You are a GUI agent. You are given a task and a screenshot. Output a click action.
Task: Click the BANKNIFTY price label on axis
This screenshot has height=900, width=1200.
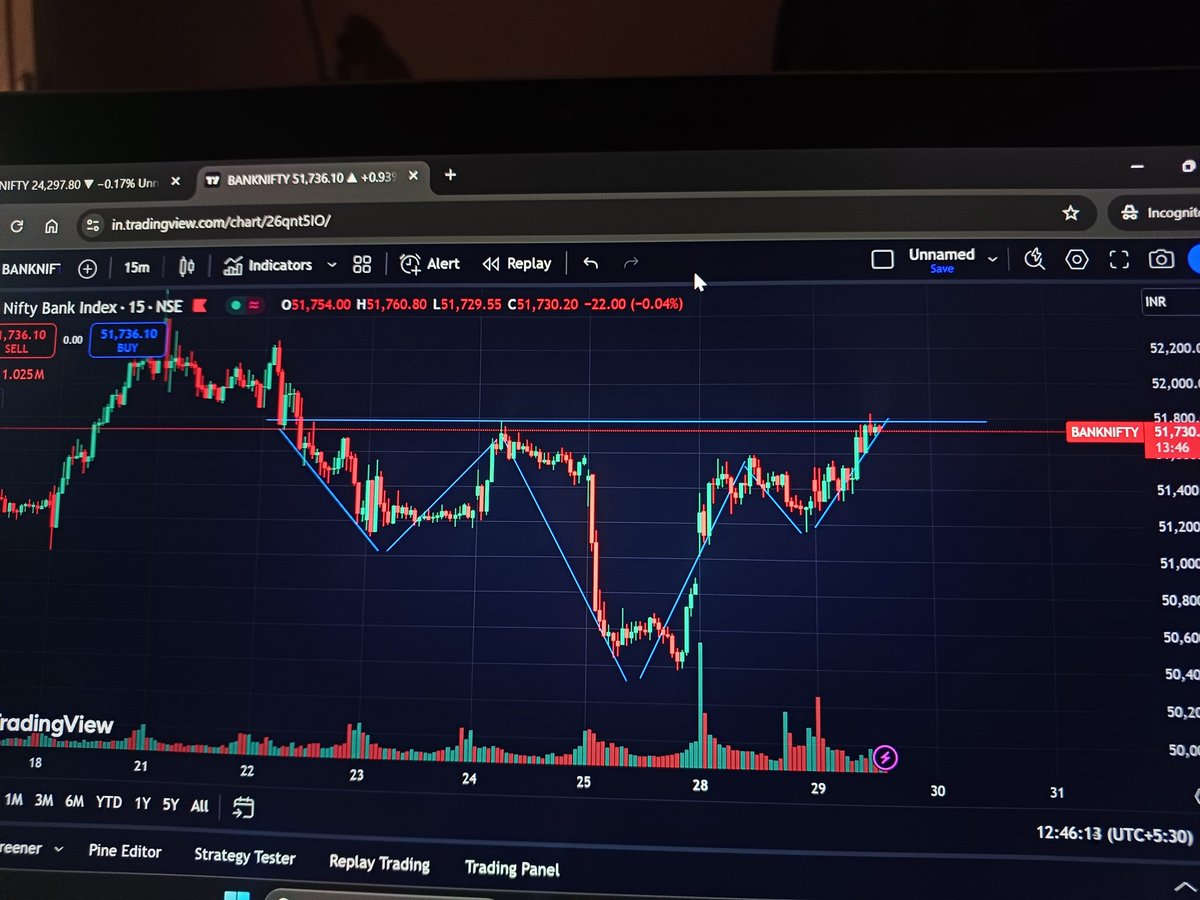[1104, 432]
